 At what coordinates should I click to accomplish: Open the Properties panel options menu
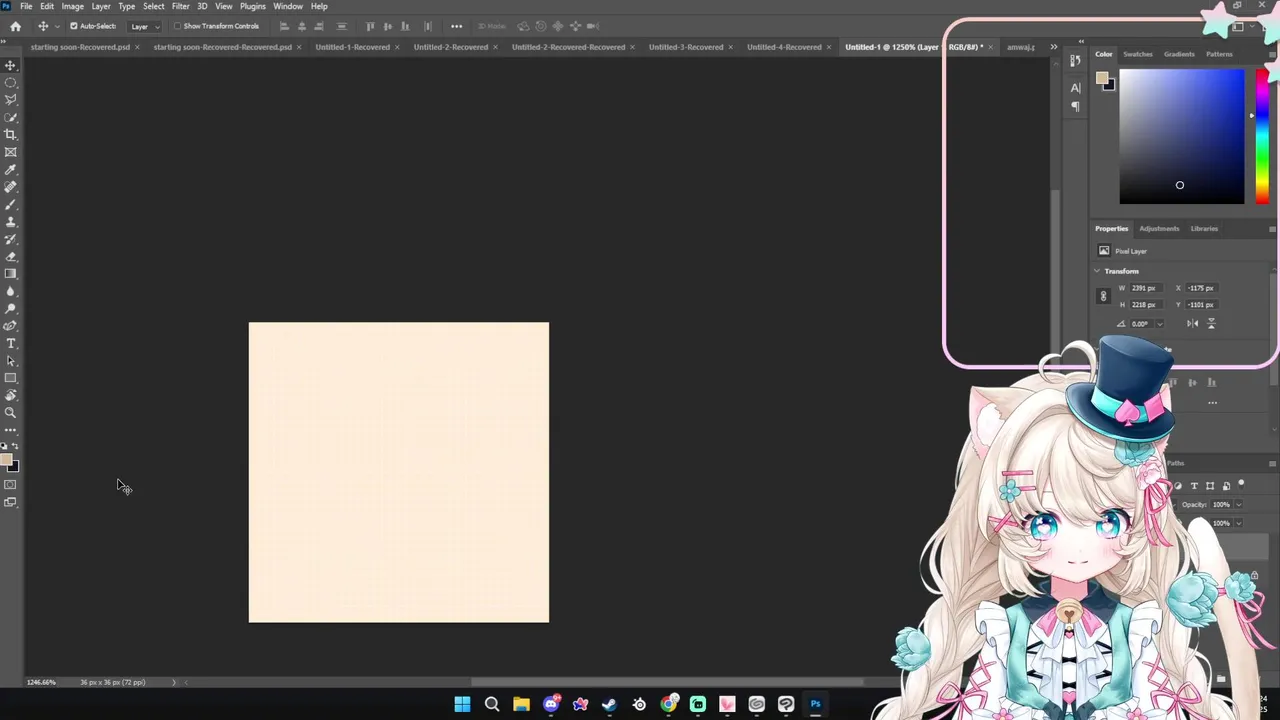tap(1272, 229)
